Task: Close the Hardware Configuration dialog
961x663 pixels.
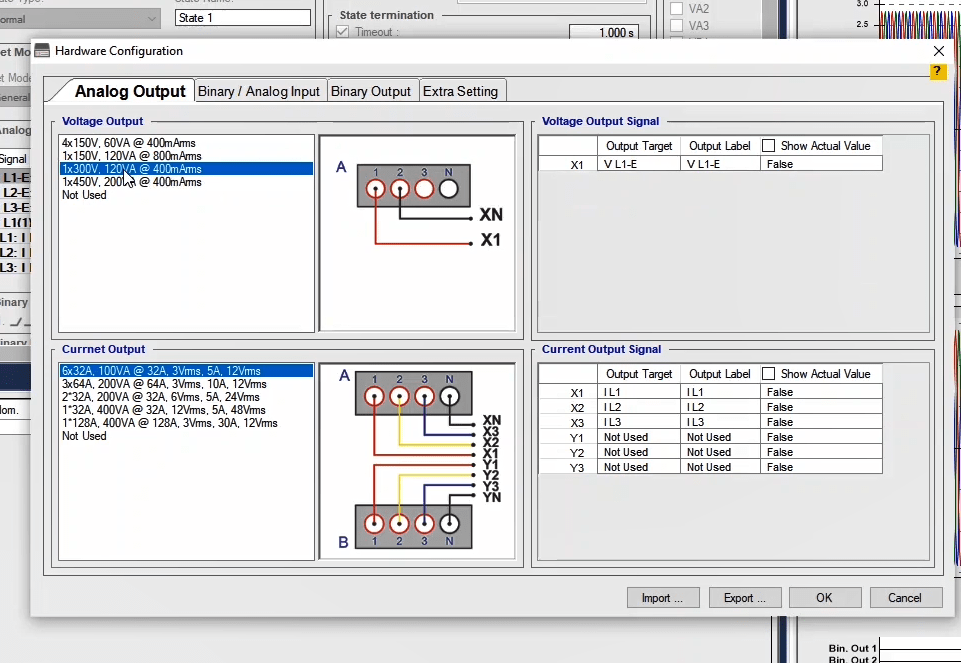Action: (x=938, y=51)
